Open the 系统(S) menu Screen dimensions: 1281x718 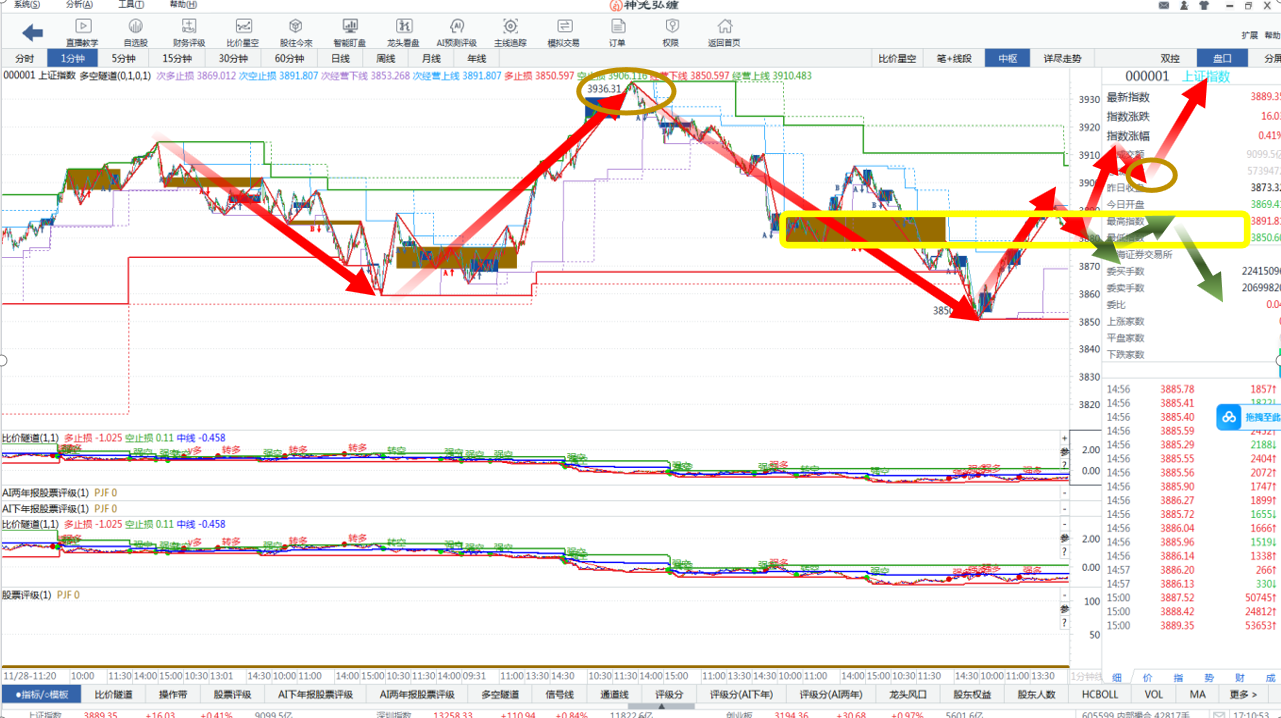pos(26,4)
